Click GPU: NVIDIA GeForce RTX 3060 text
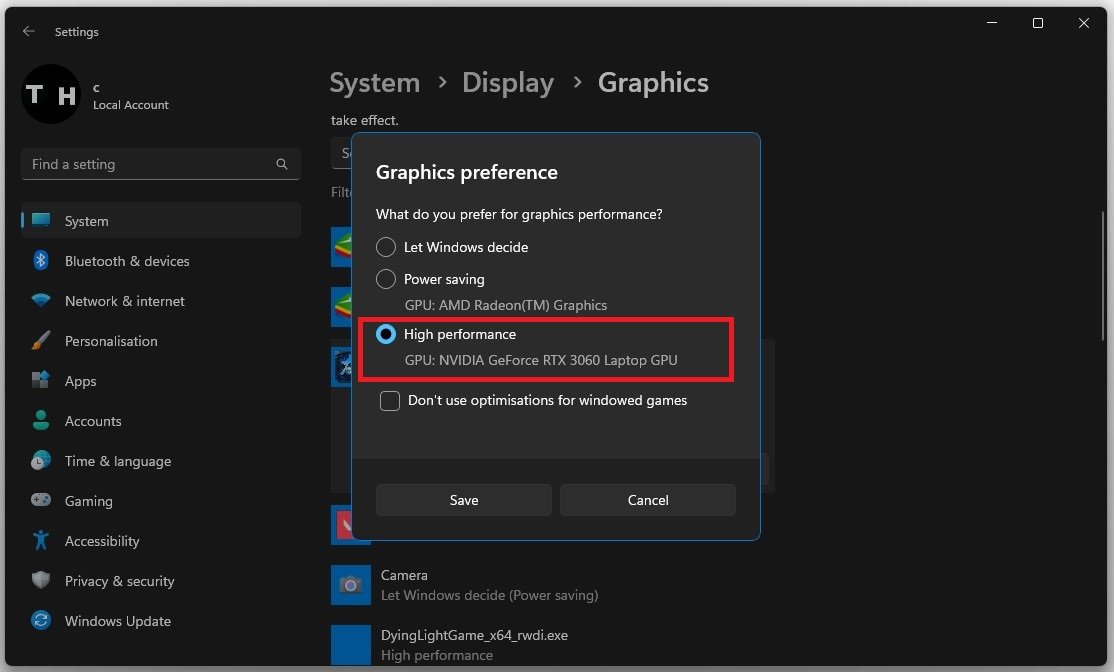Screen dimensions: 1114x672 pyautogui.click(x=541, y=360)
